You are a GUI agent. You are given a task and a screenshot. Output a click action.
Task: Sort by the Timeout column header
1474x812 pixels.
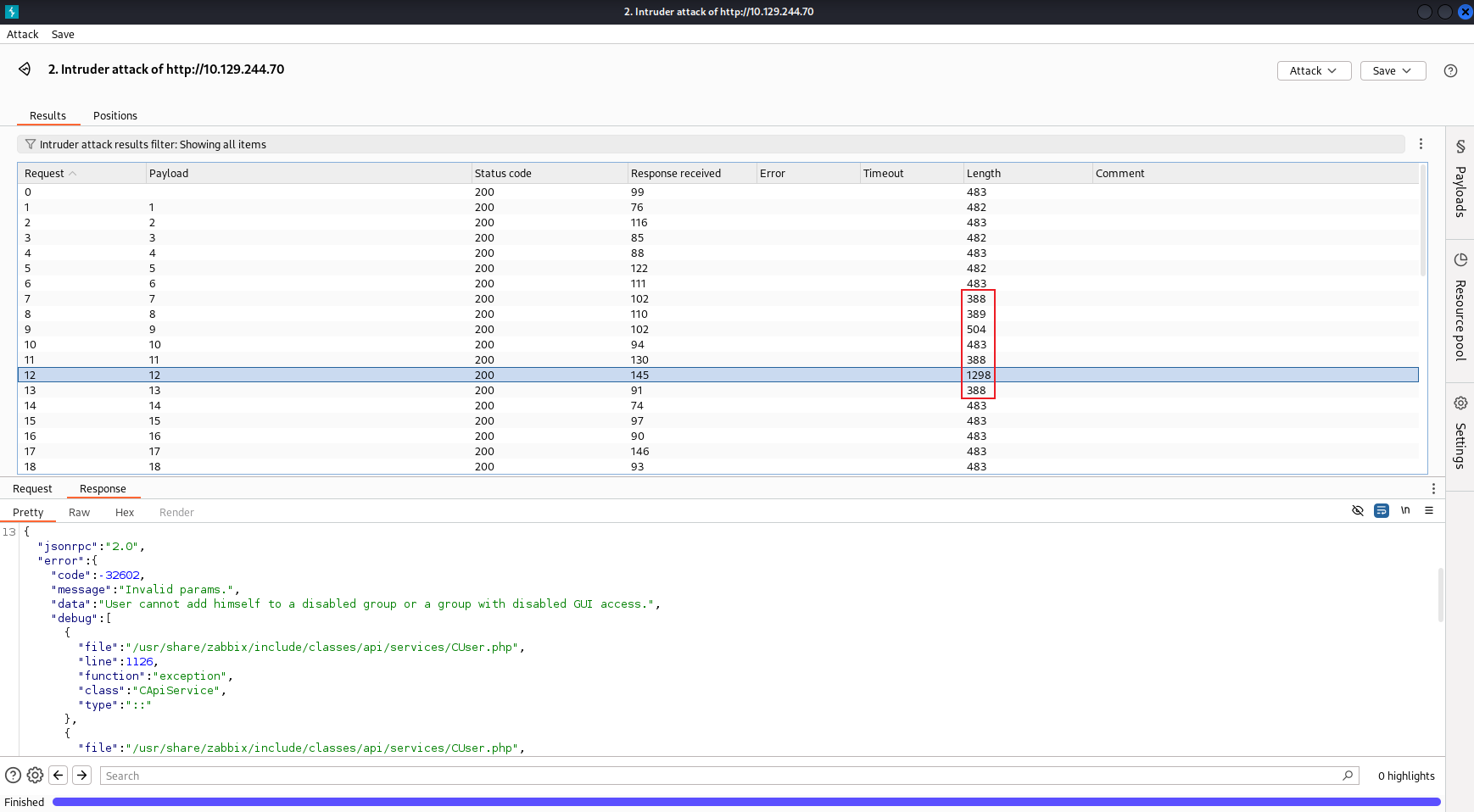tap(911, 174)
